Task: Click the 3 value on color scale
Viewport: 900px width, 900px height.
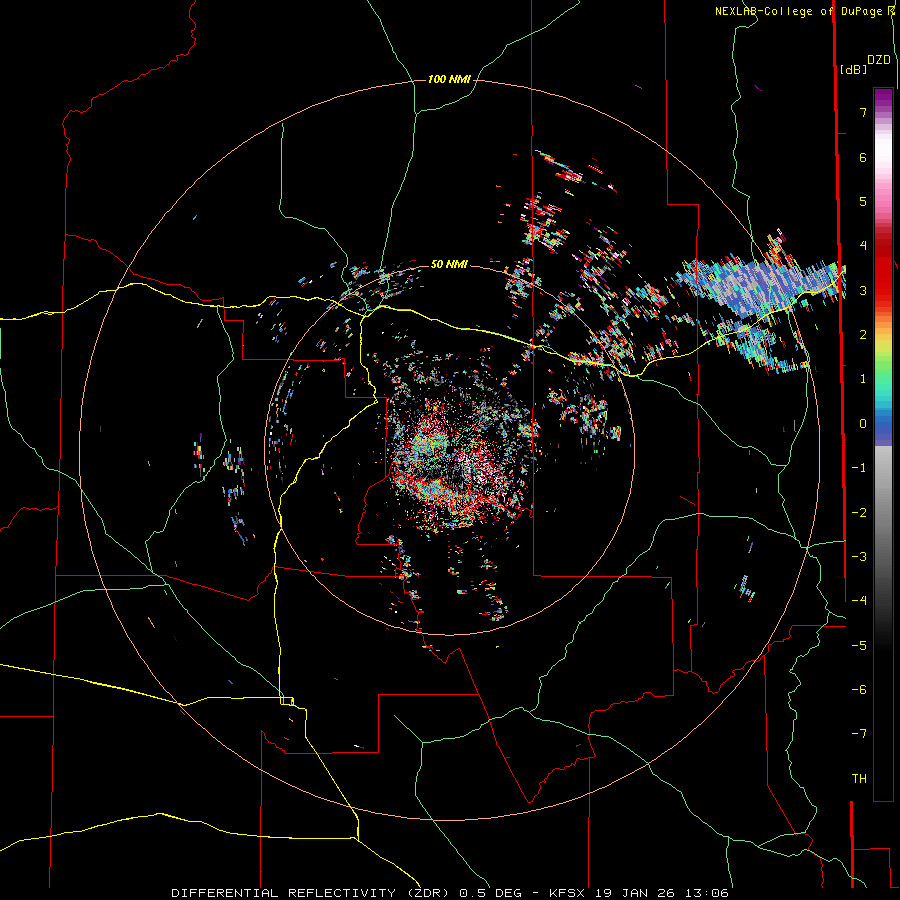Action: 863,290
